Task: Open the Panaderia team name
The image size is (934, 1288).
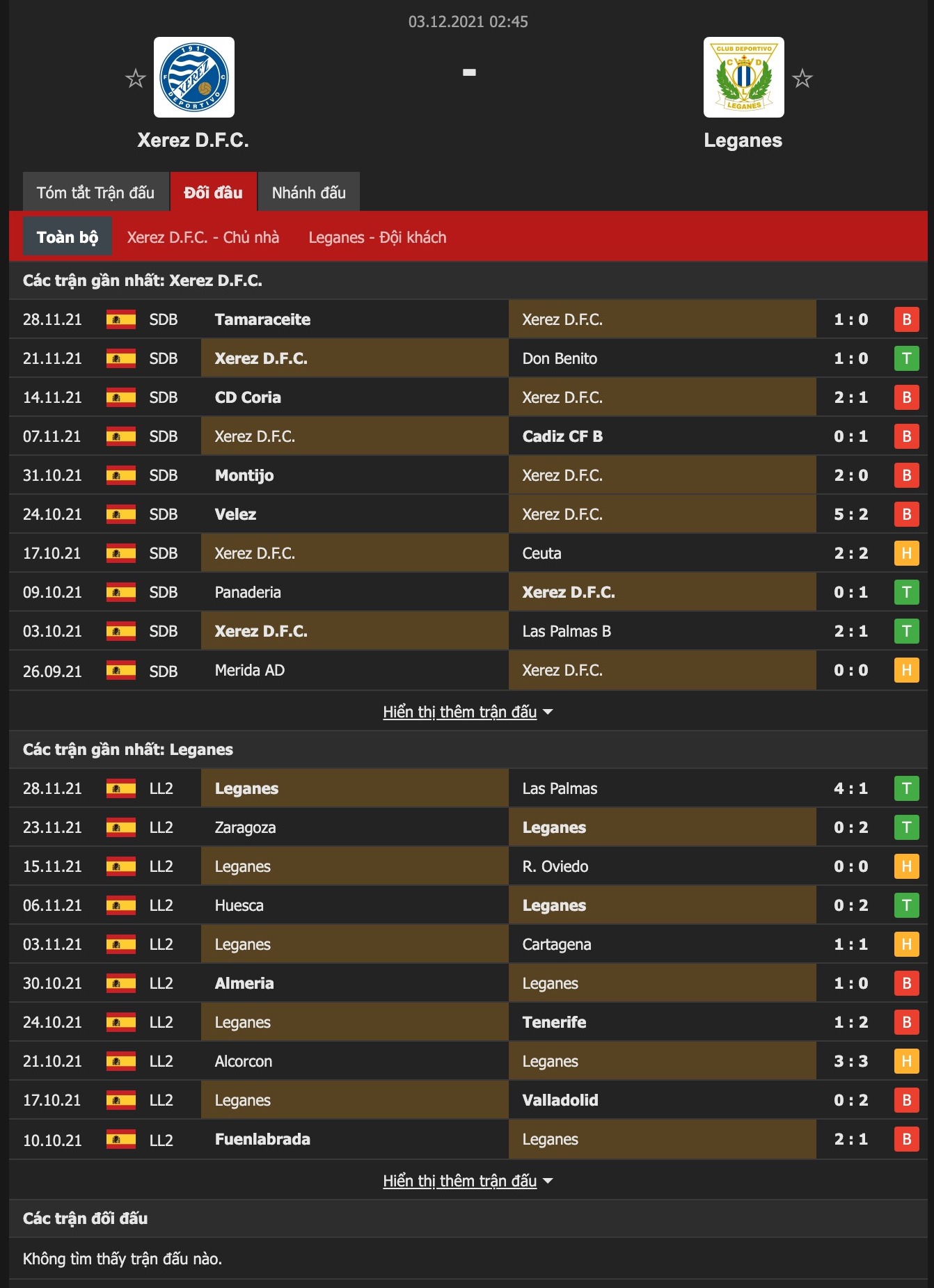Action: pyautogui.click(x=248, y=592)
